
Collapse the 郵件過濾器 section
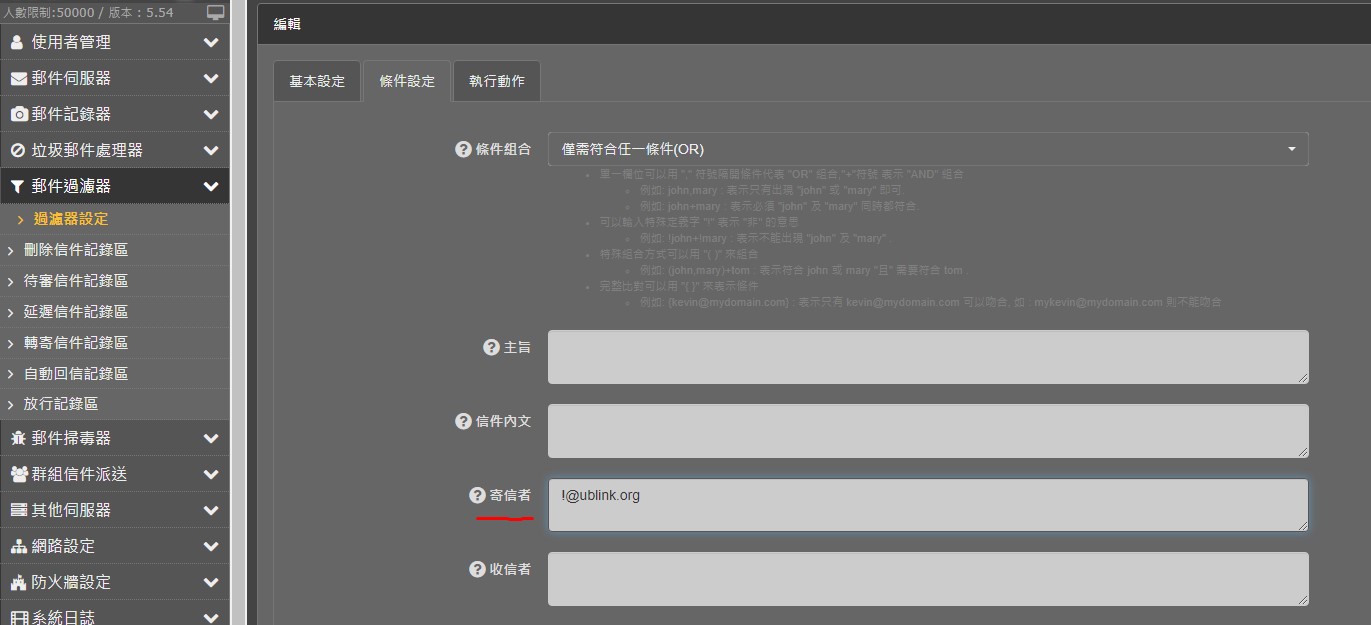pyautogui.click(x=114, y=186)
